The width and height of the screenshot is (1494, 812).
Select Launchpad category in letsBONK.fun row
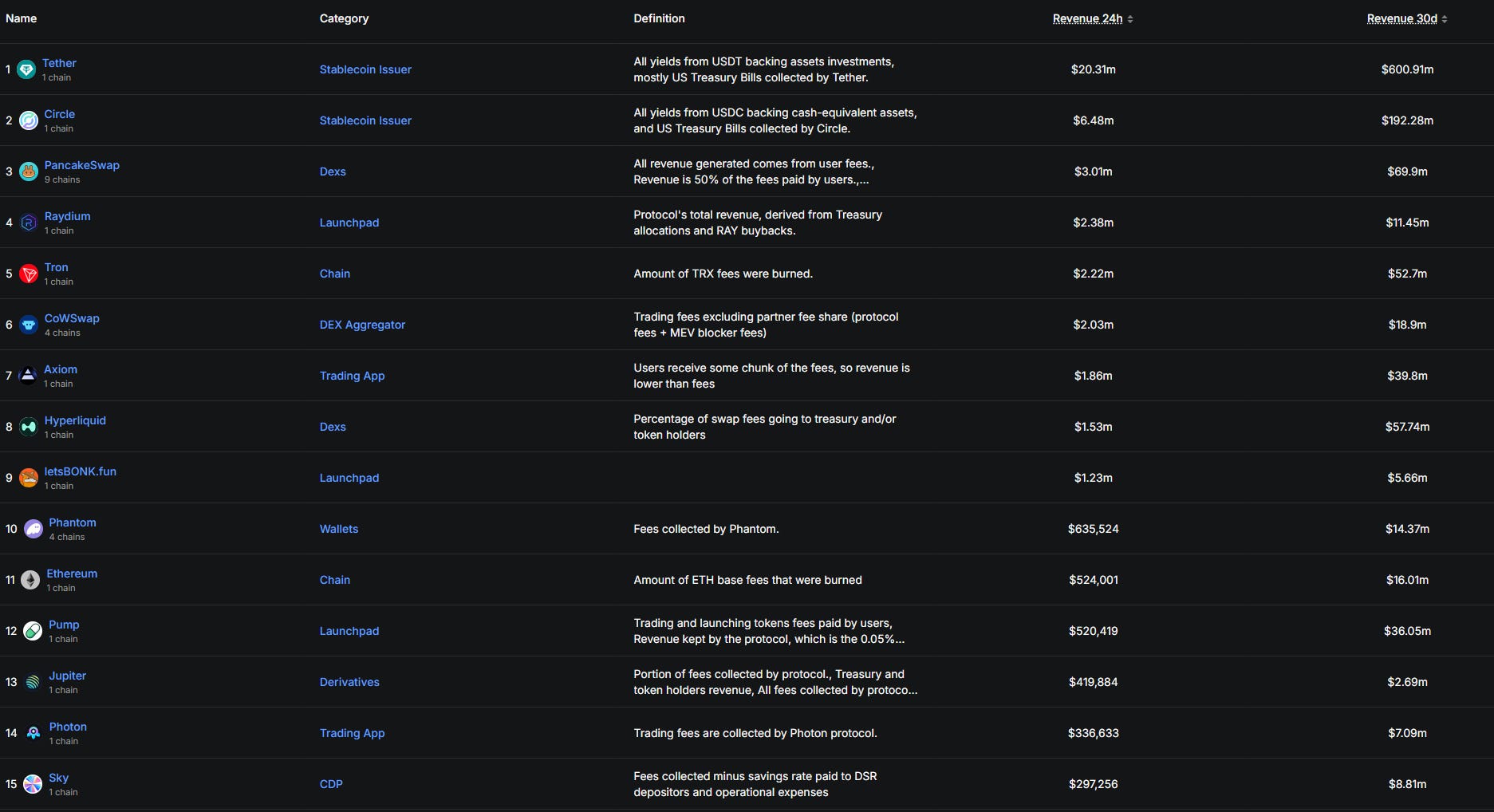(349, 478)
